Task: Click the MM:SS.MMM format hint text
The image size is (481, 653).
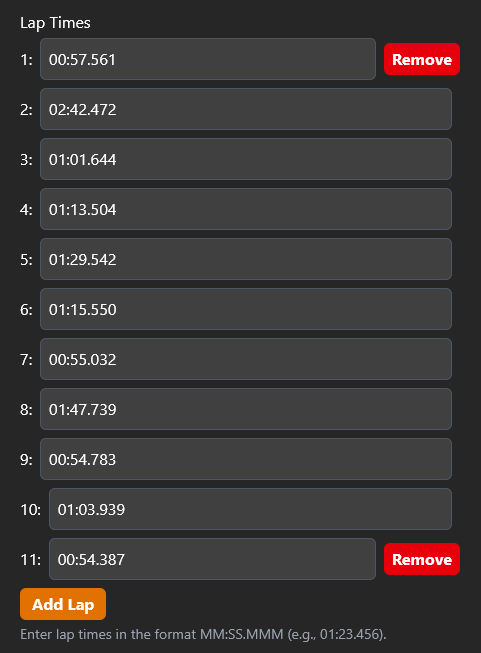Action: (x=203, y=634)
